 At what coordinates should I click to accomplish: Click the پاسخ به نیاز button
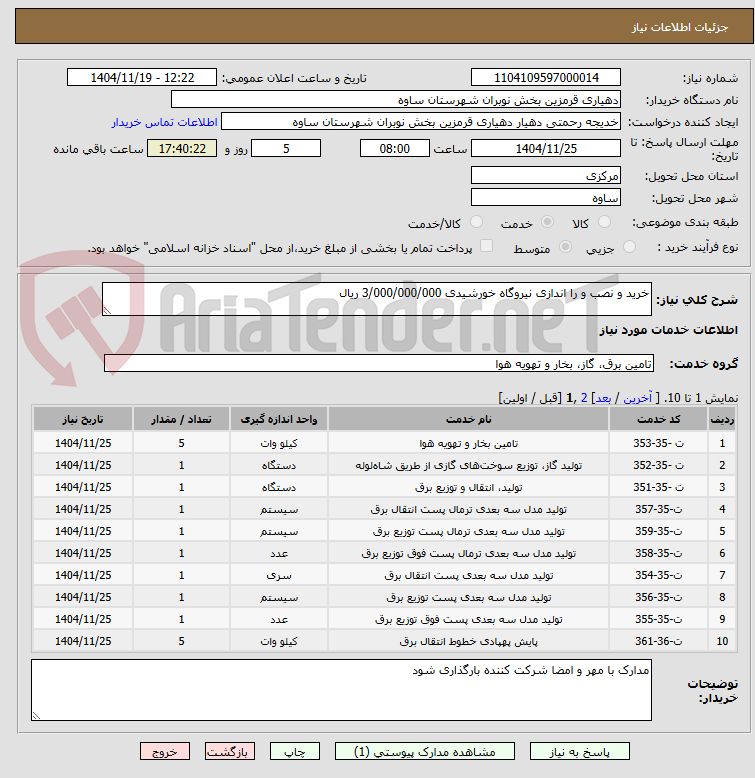coord(579,751)
